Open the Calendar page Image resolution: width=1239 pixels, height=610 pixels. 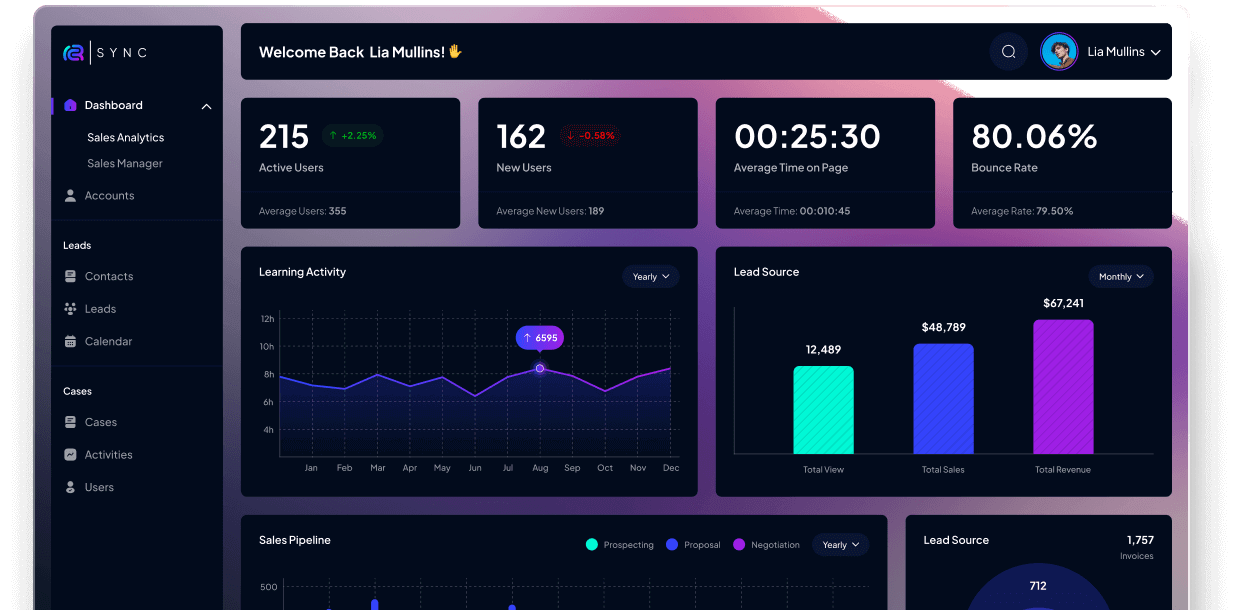[x=108, y=341]
